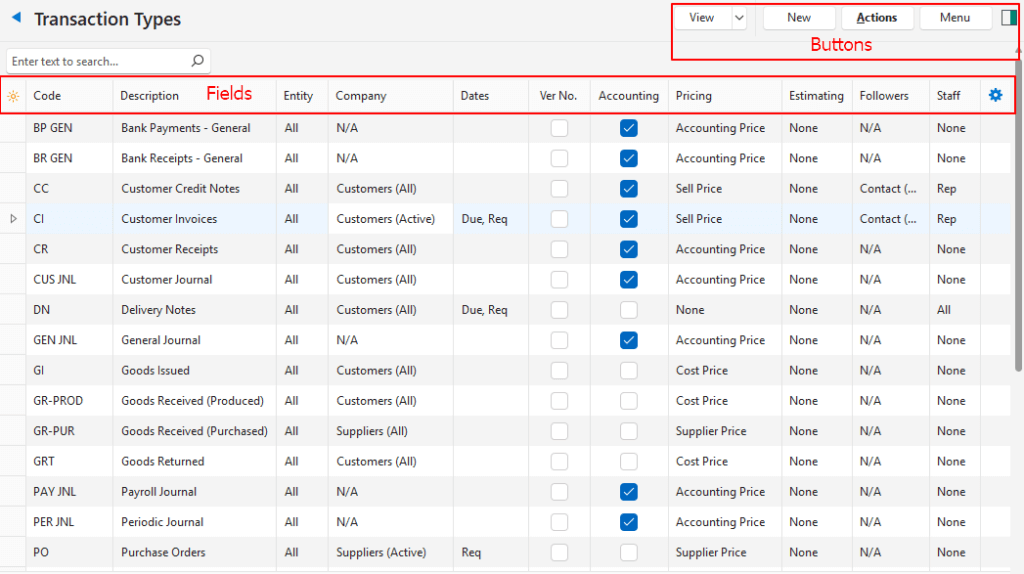Screen dimensions: 1024x574
Task: Select the Purchase Orders row description
Action: pos(163,552)
